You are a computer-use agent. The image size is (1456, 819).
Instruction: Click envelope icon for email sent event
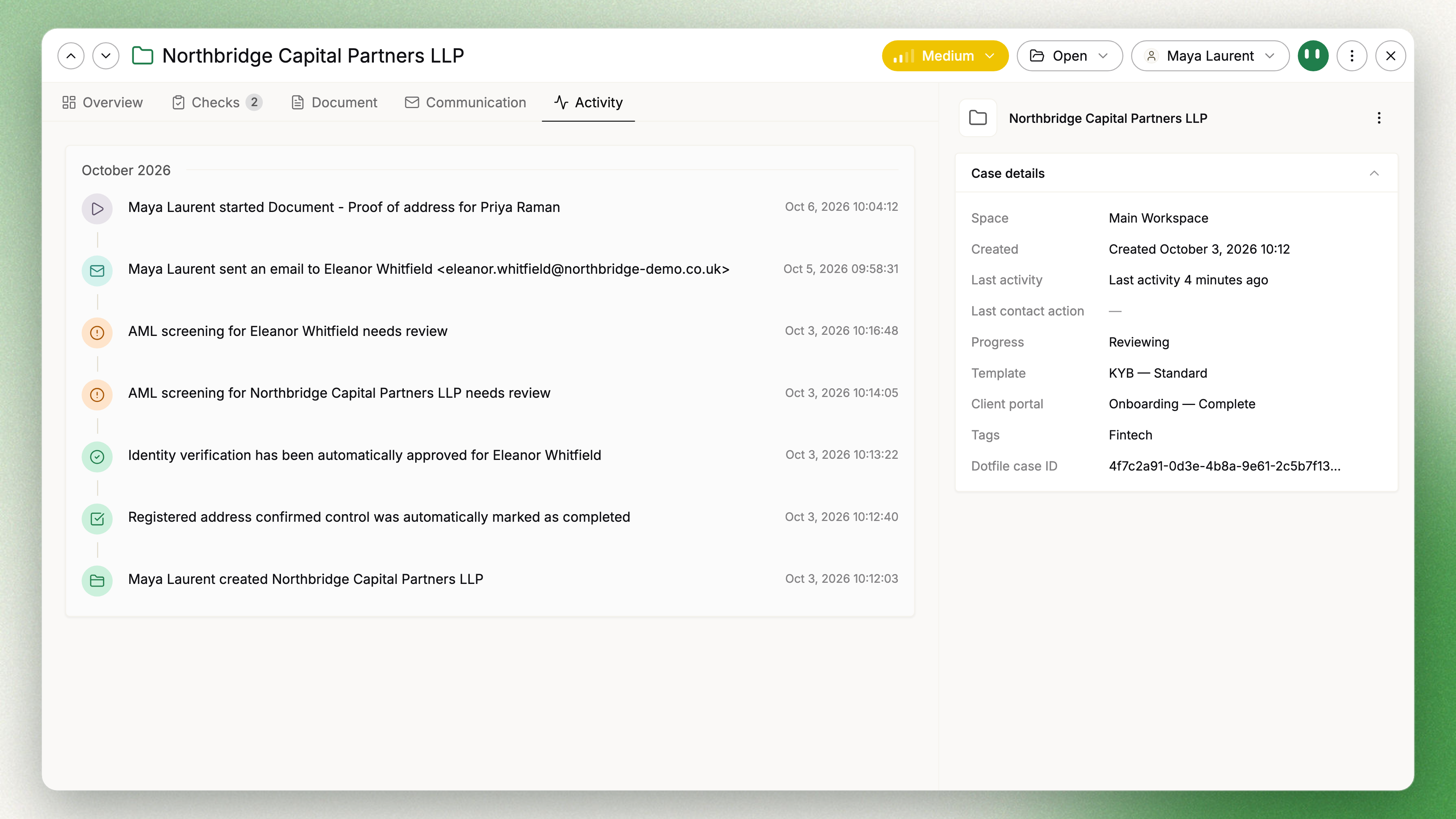click(97, 271)
